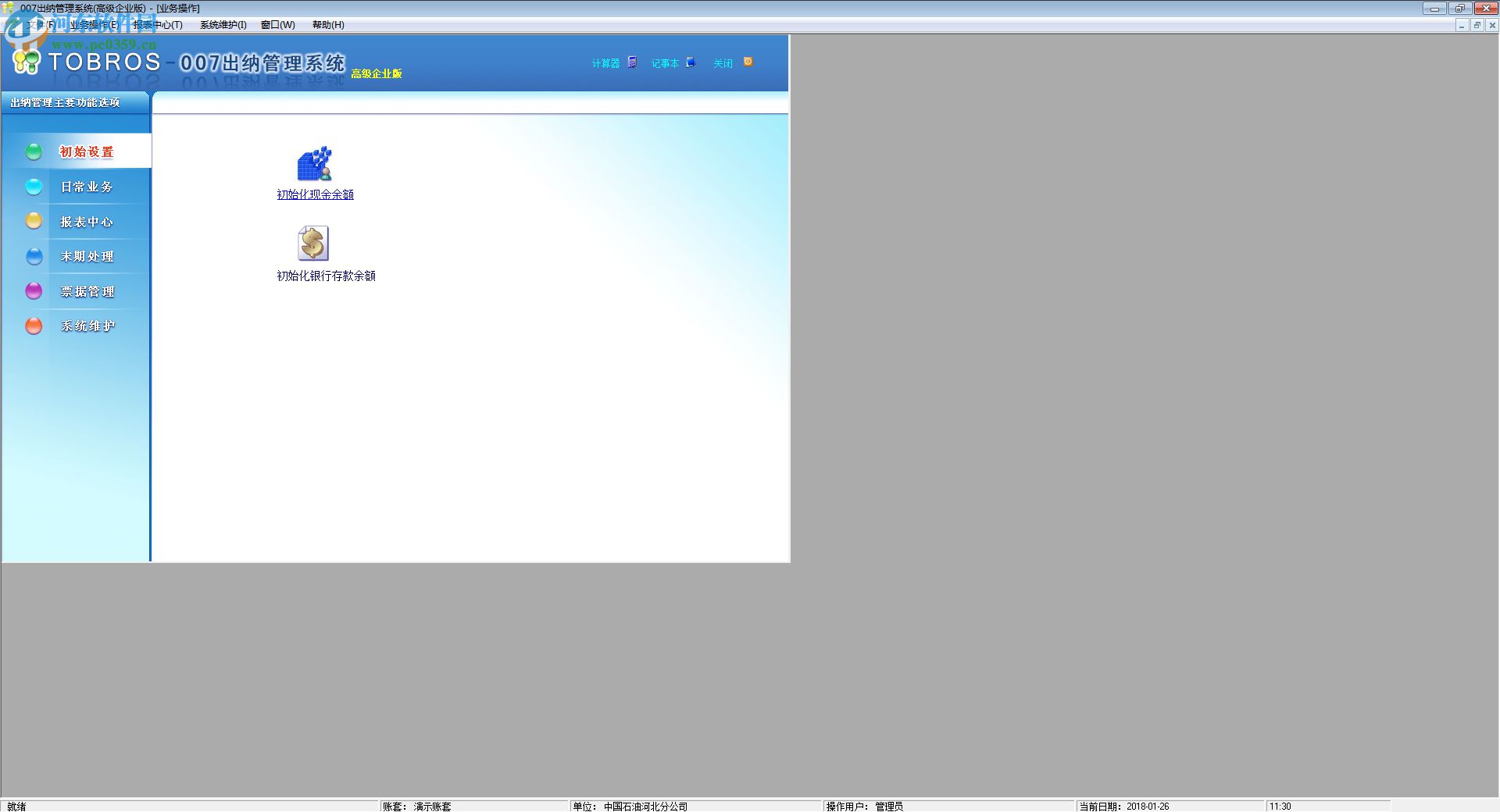Click the 就绪 status text
Viewport: 1500px width, 812px height.
tap(16, 807)
